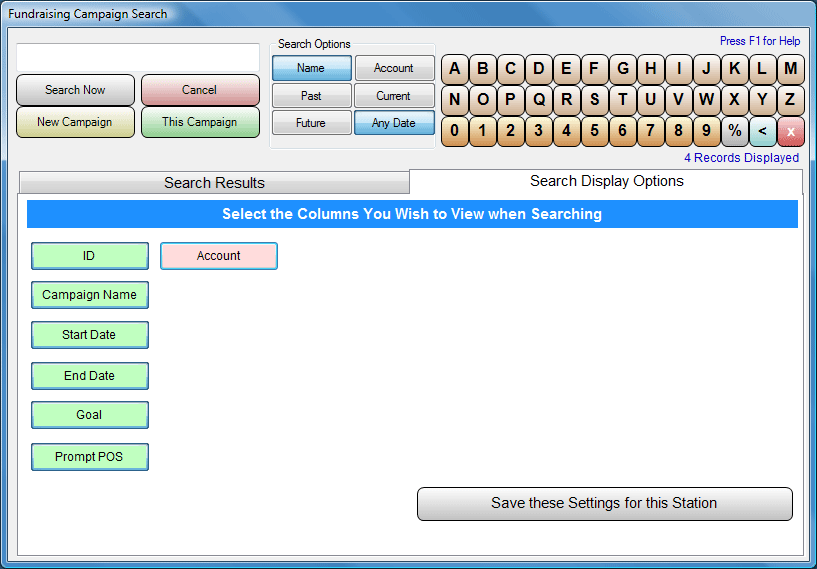817x569 pixels.
Task: Click into the search text field
Action: pyautogui.click(x=137, y=57)
